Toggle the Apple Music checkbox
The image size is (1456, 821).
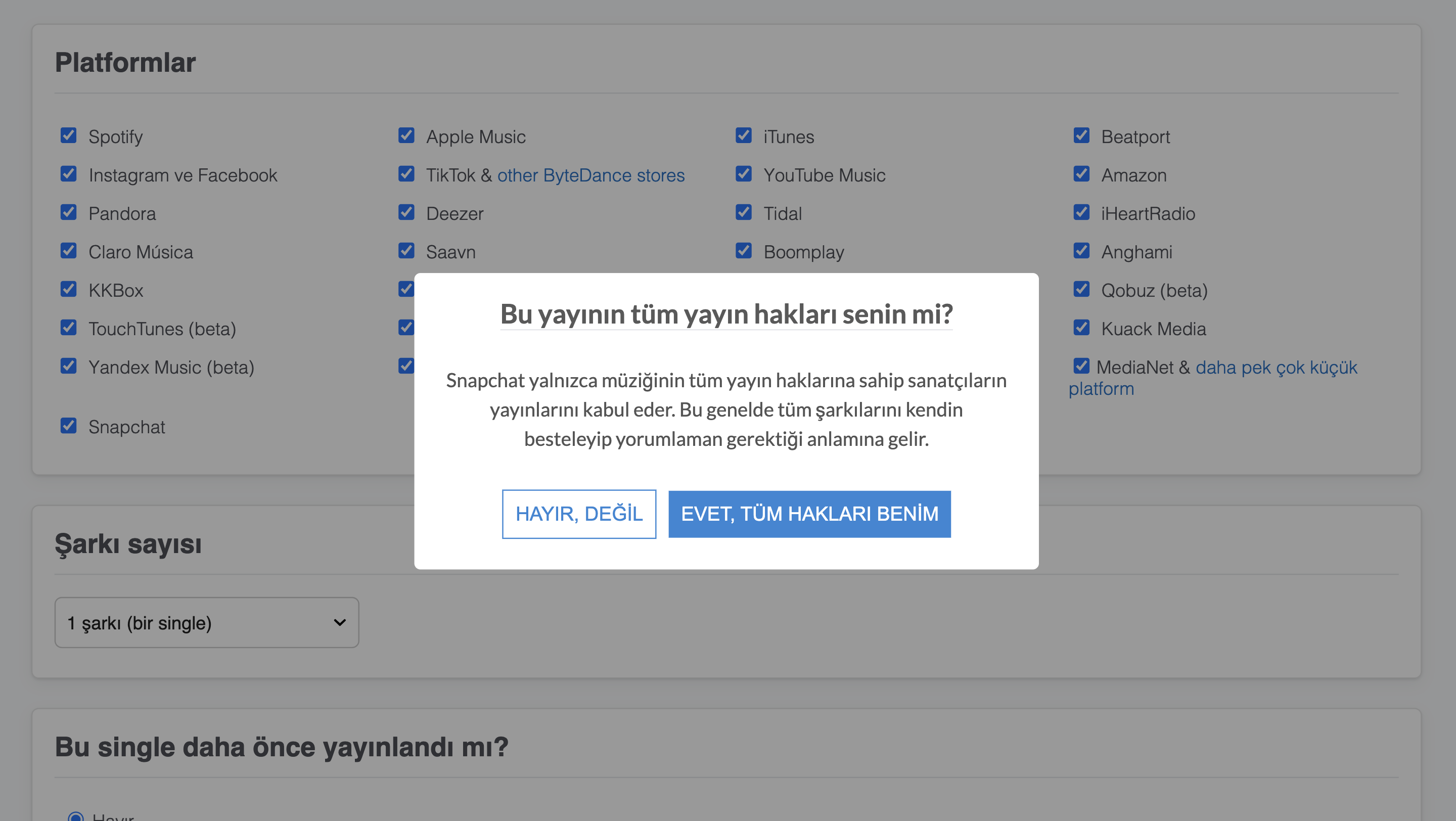tap(406, 135)
